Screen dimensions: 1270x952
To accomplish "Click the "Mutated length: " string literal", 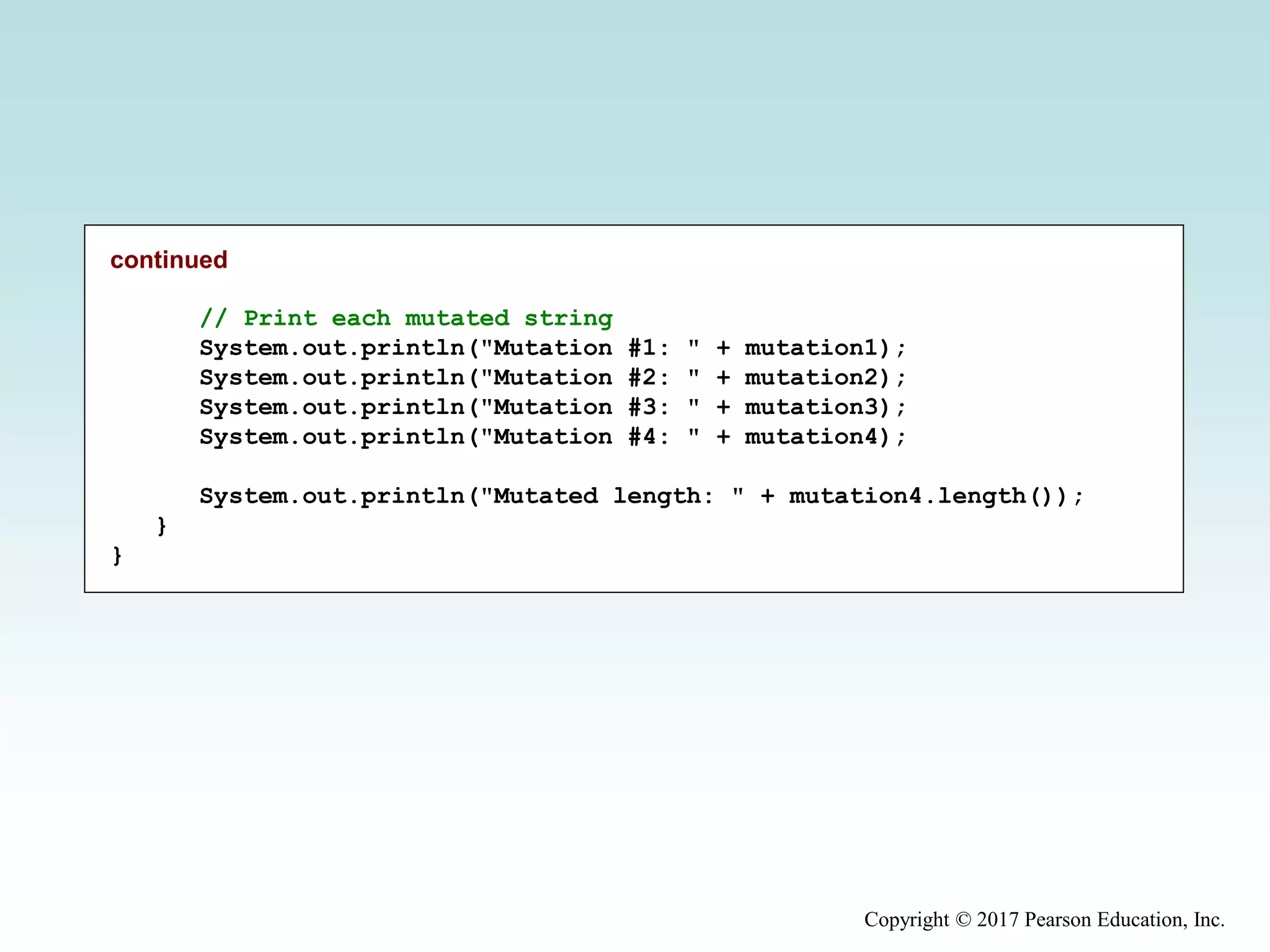I will pos(613,496).
